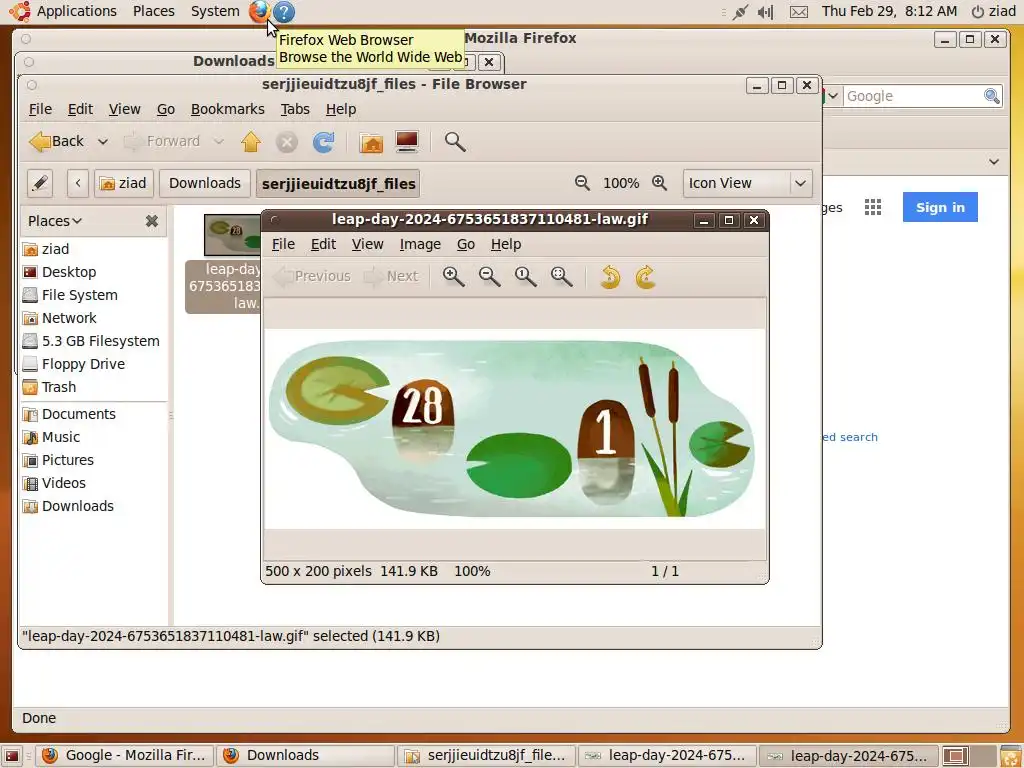Viewport: 1024px width, 768px height.
Task: Zoom in on the image in the viewer
Action: pos(453,277)
